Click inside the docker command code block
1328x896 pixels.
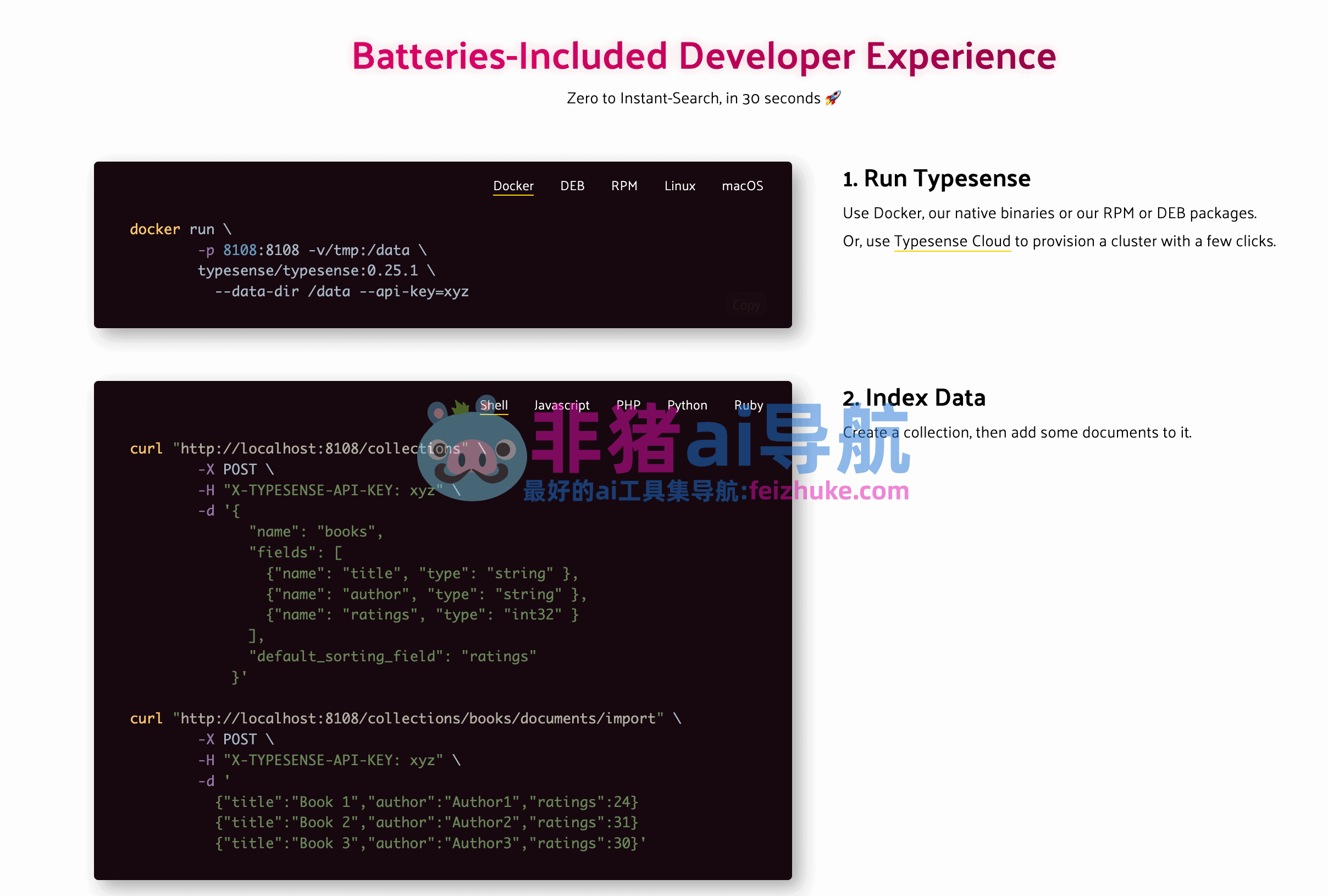[297, 260]
